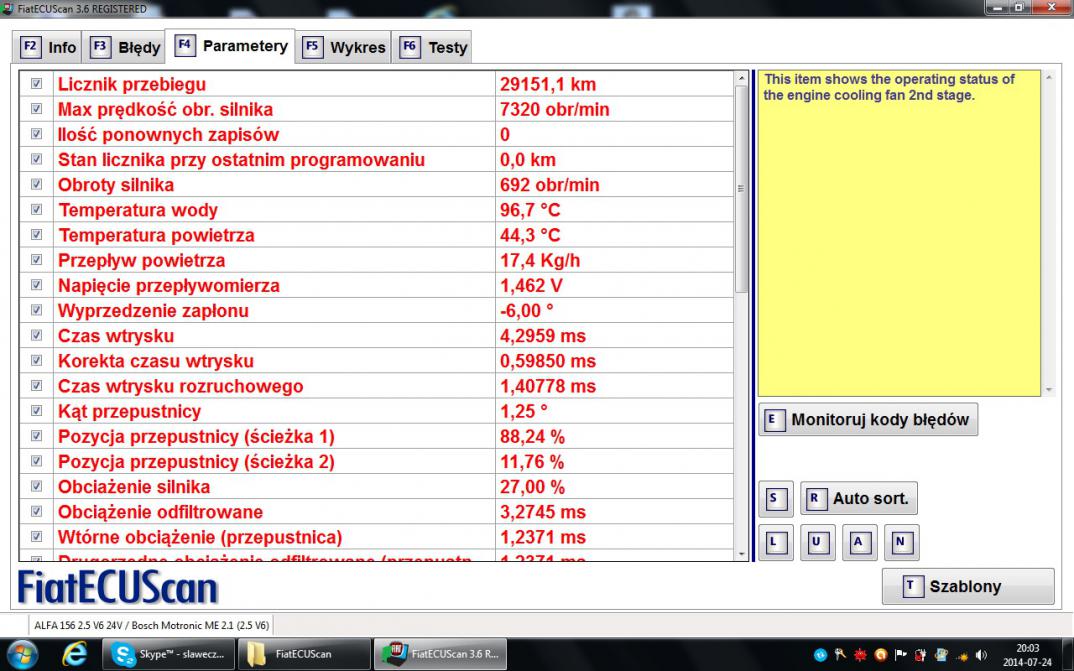
Task: Click Monitoruj kody błędów button
Action: (x=868, y=419)
